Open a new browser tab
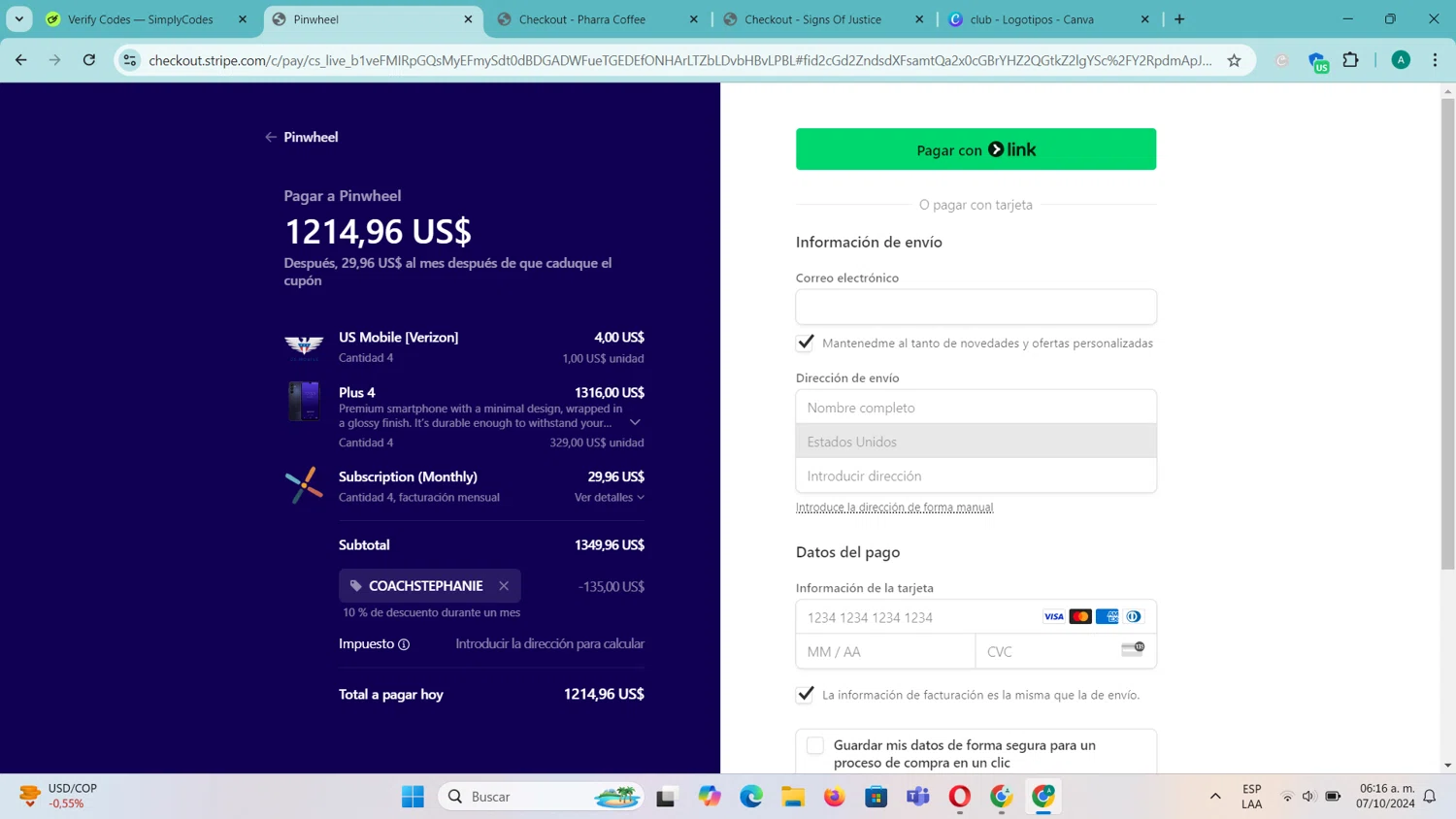 [x=1179, y=19]
